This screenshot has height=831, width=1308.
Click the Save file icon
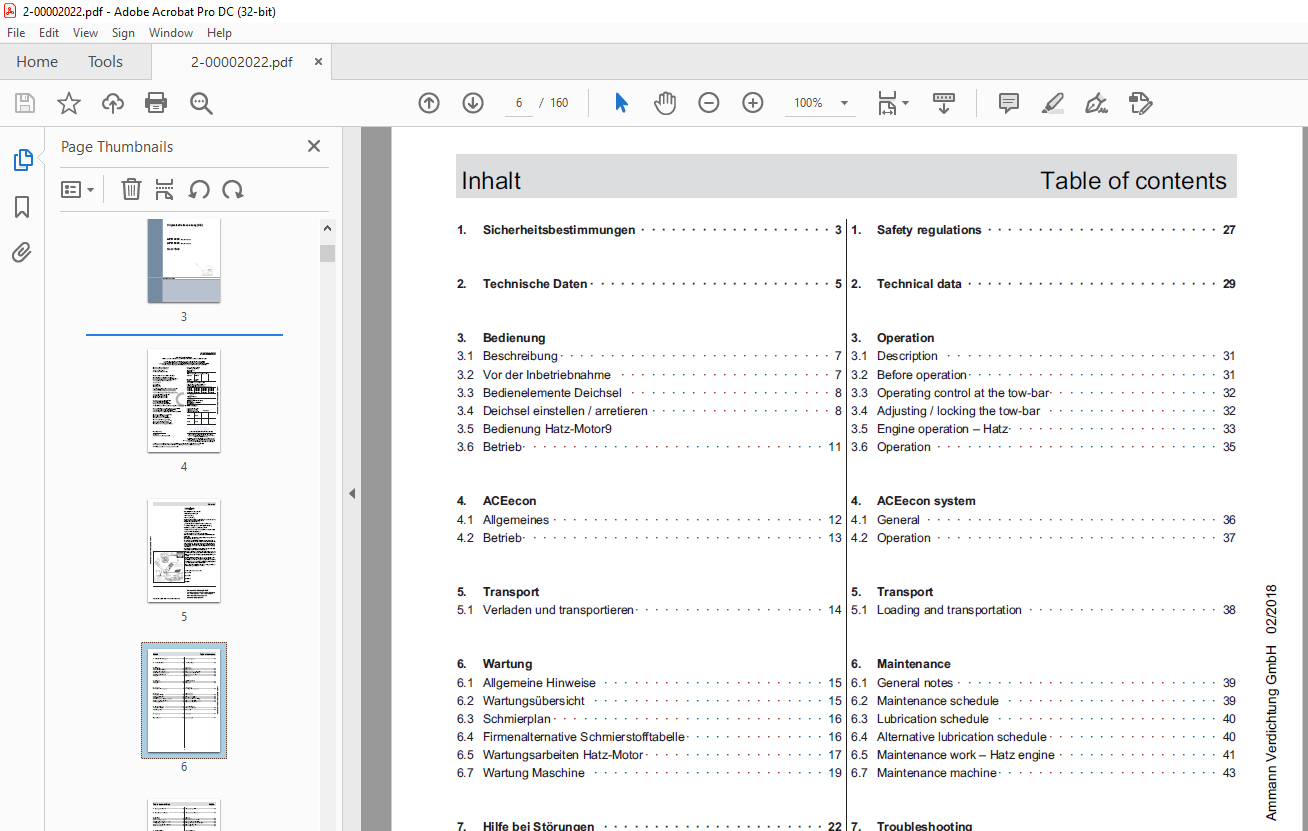(25, 103)
